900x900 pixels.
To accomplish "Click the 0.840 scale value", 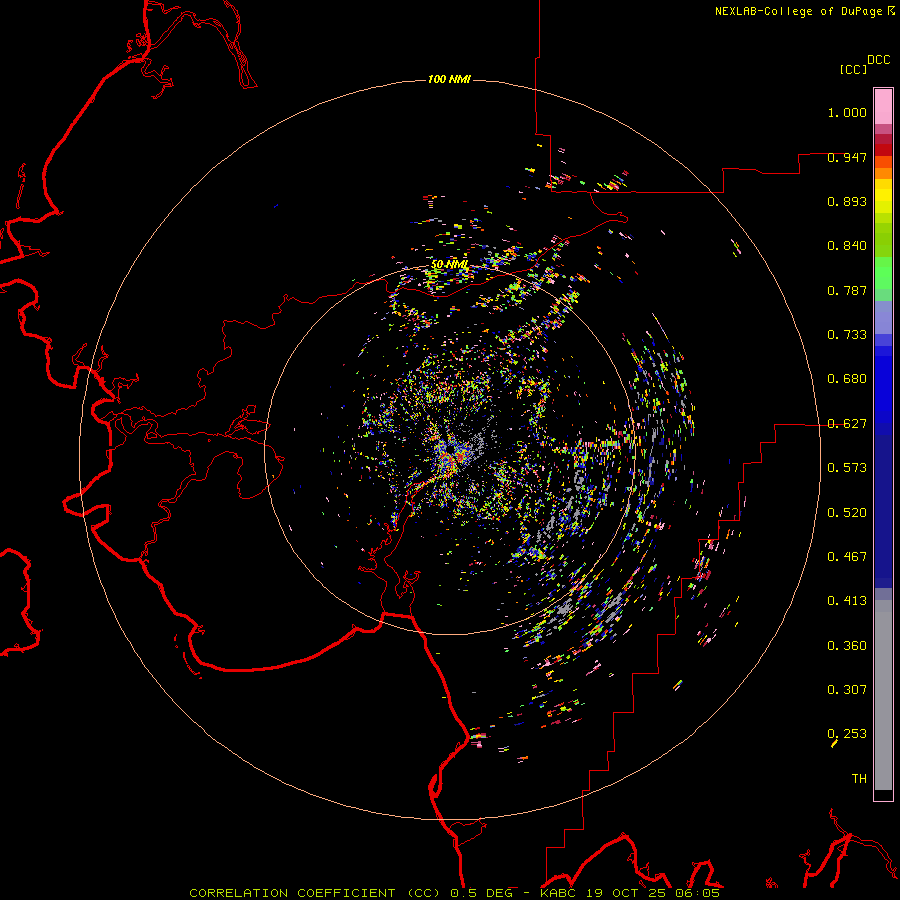I will coord(847,246).
